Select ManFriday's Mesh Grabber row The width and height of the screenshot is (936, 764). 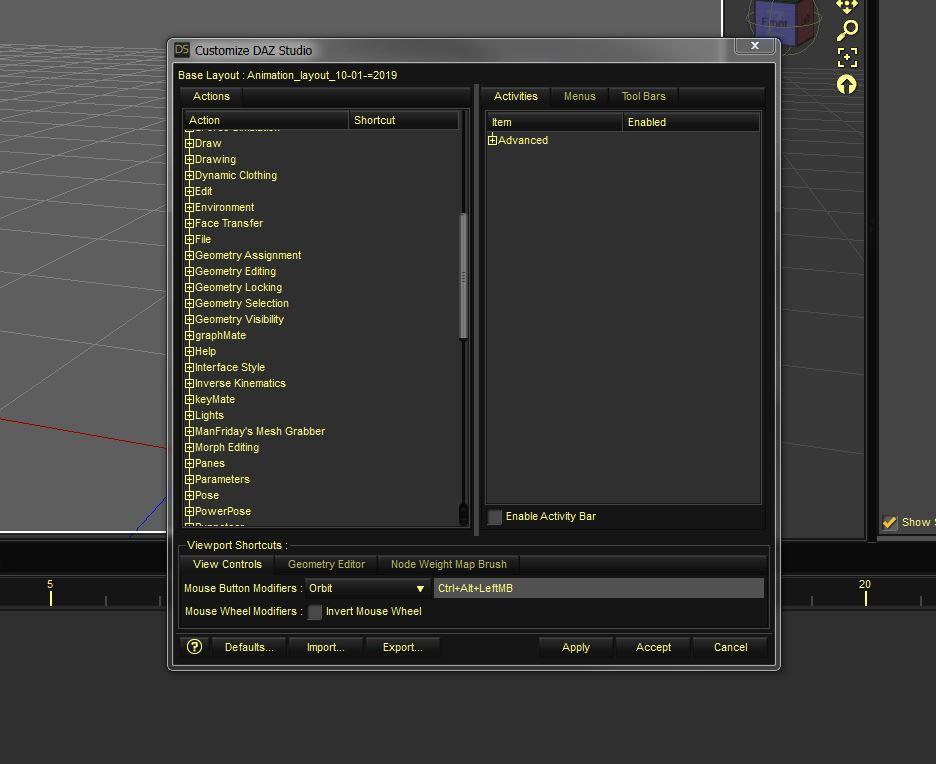[x=260, y=431]
